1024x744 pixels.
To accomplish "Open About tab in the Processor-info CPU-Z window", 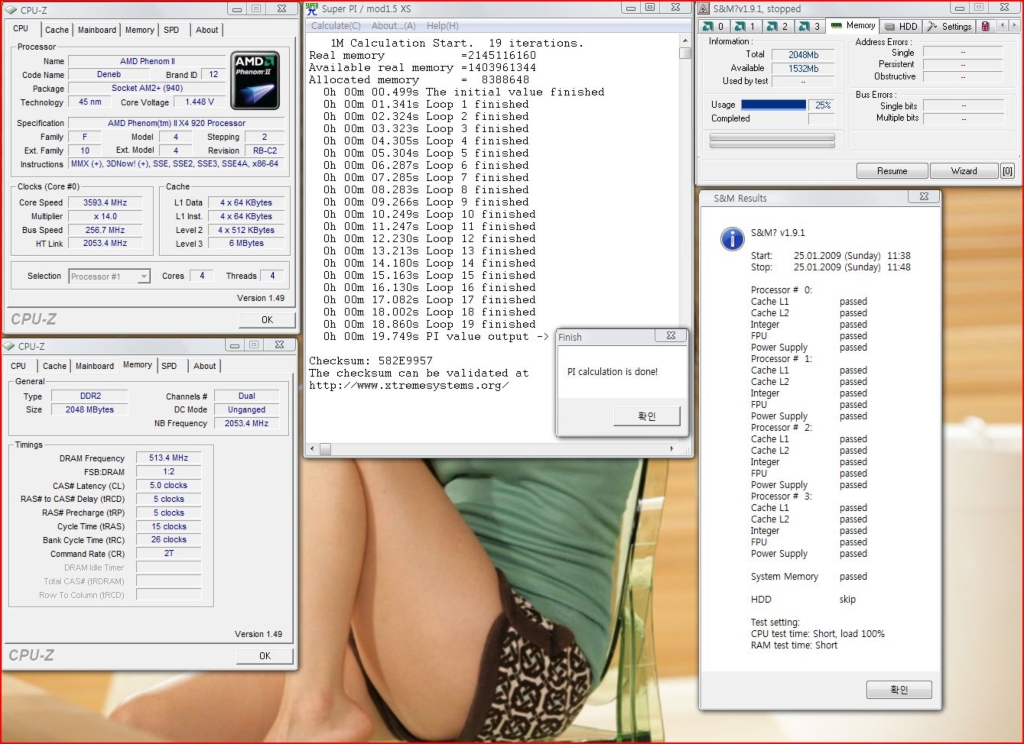I will click(207, 30).
